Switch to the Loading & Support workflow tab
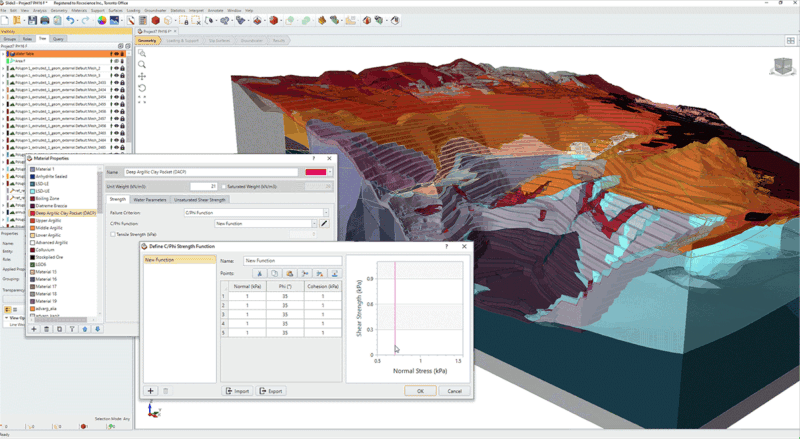The width and height of the screenshot is (800, 439). [x=182, y=40]
